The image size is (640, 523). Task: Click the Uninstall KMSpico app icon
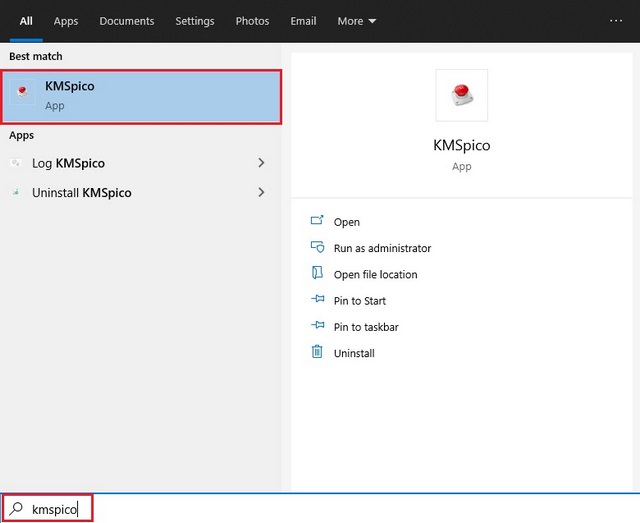pos(16,192)
